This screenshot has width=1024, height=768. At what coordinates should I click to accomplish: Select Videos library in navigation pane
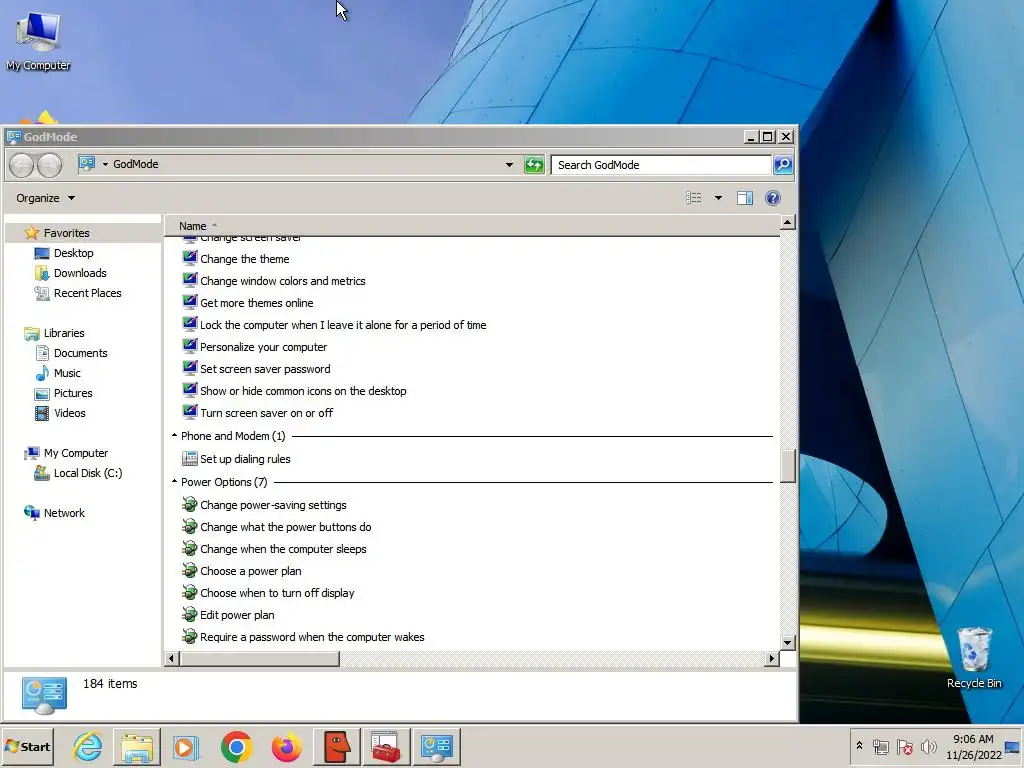(69, 413)
